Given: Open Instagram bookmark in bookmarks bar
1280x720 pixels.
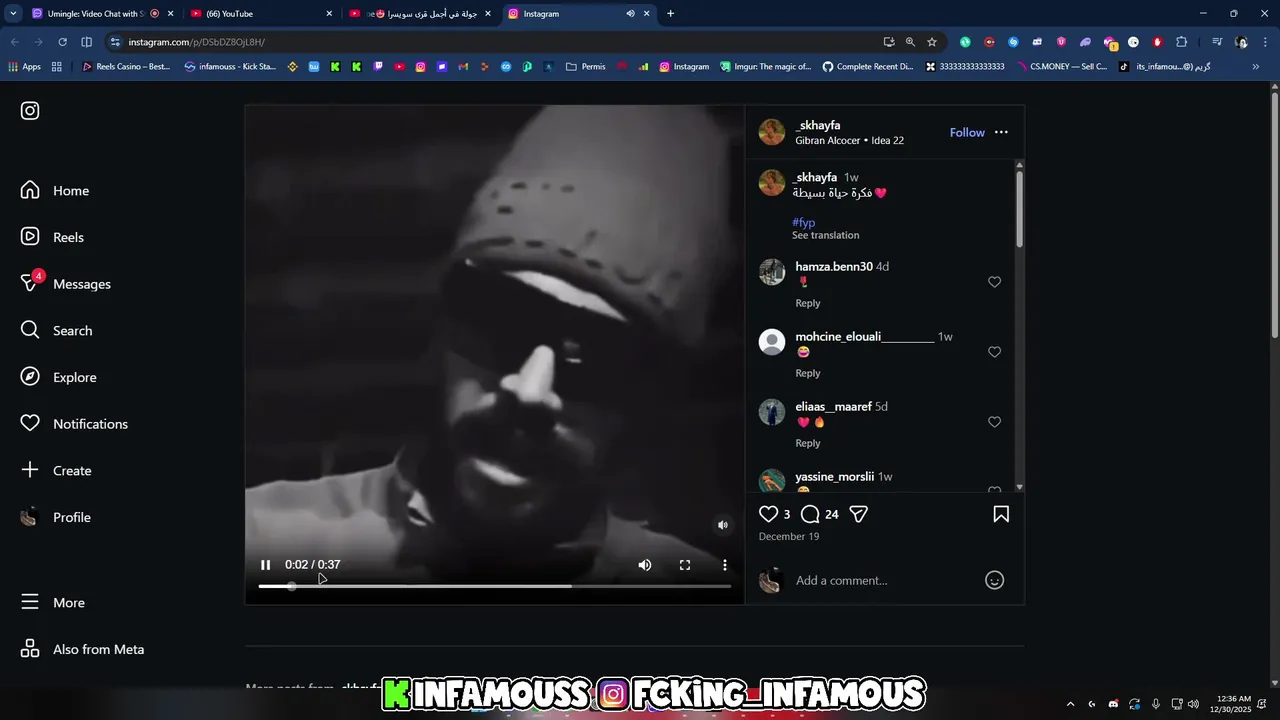Looking at the screenshot, I should pyautogui.click(x=684, y=67).
